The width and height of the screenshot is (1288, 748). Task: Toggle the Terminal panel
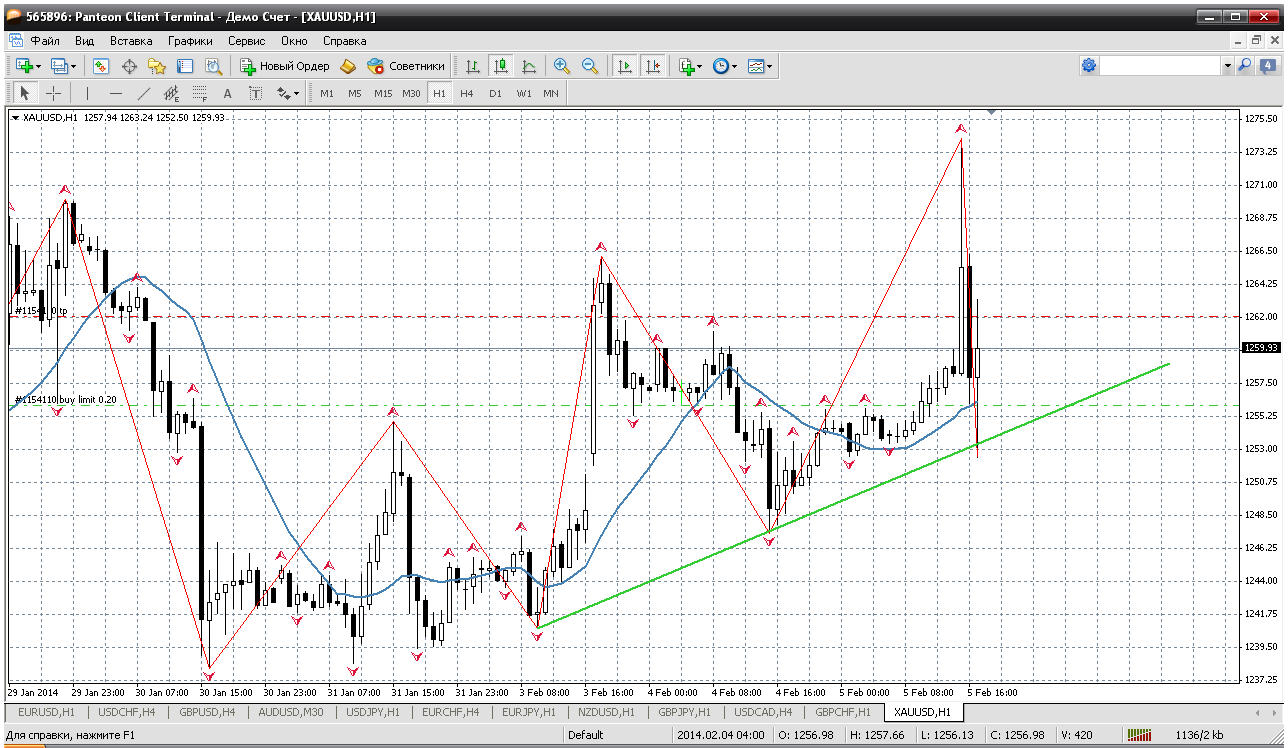click(x=185, y=66)
